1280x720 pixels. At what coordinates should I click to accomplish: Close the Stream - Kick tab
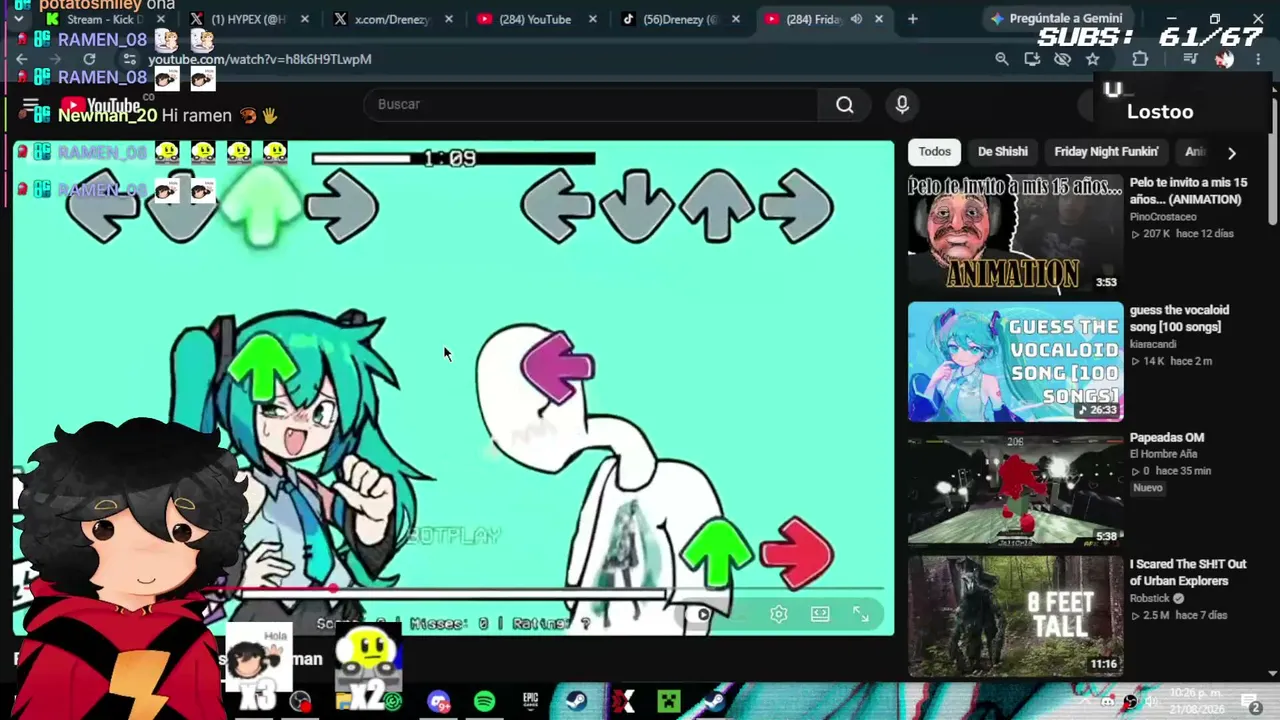point(160,19)
